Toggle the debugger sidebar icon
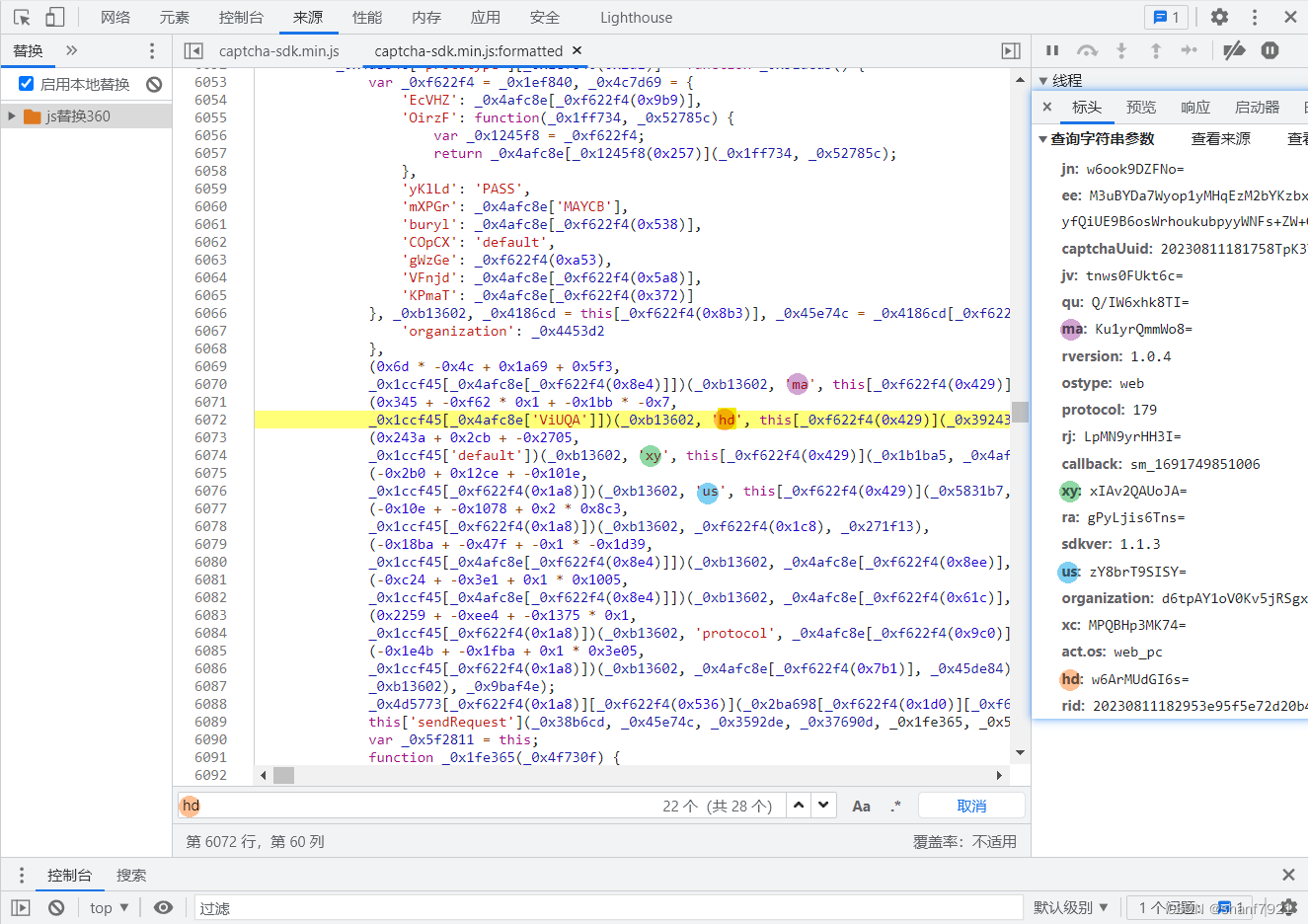 1011,50
